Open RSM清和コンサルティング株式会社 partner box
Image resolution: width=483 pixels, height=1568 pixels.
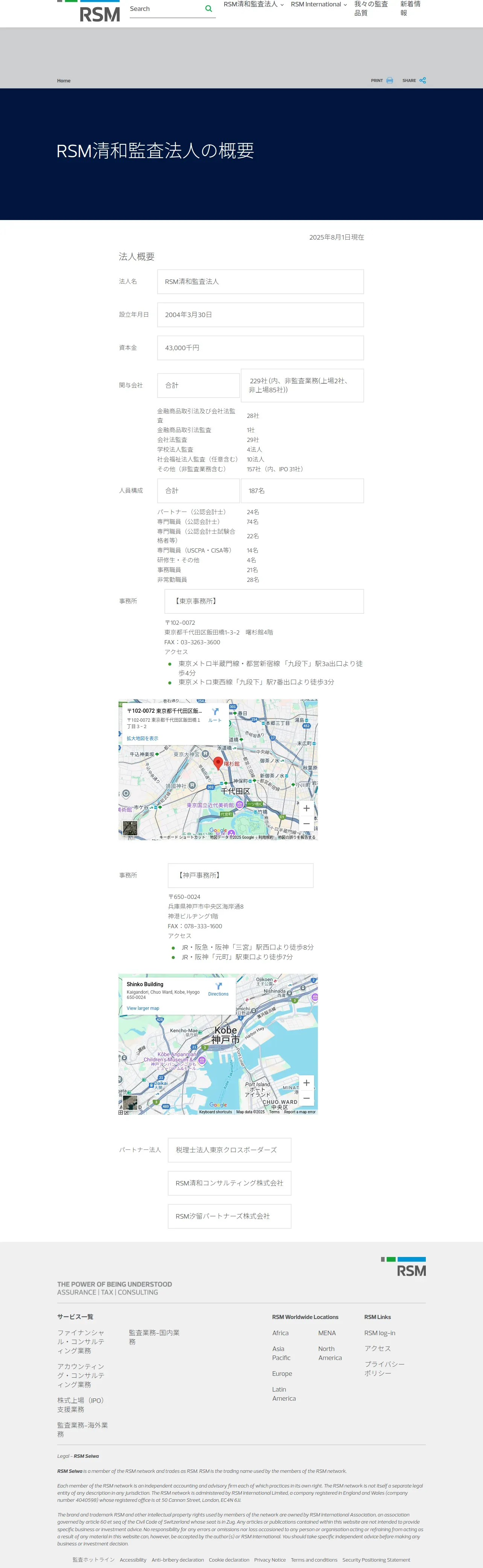229,1183
